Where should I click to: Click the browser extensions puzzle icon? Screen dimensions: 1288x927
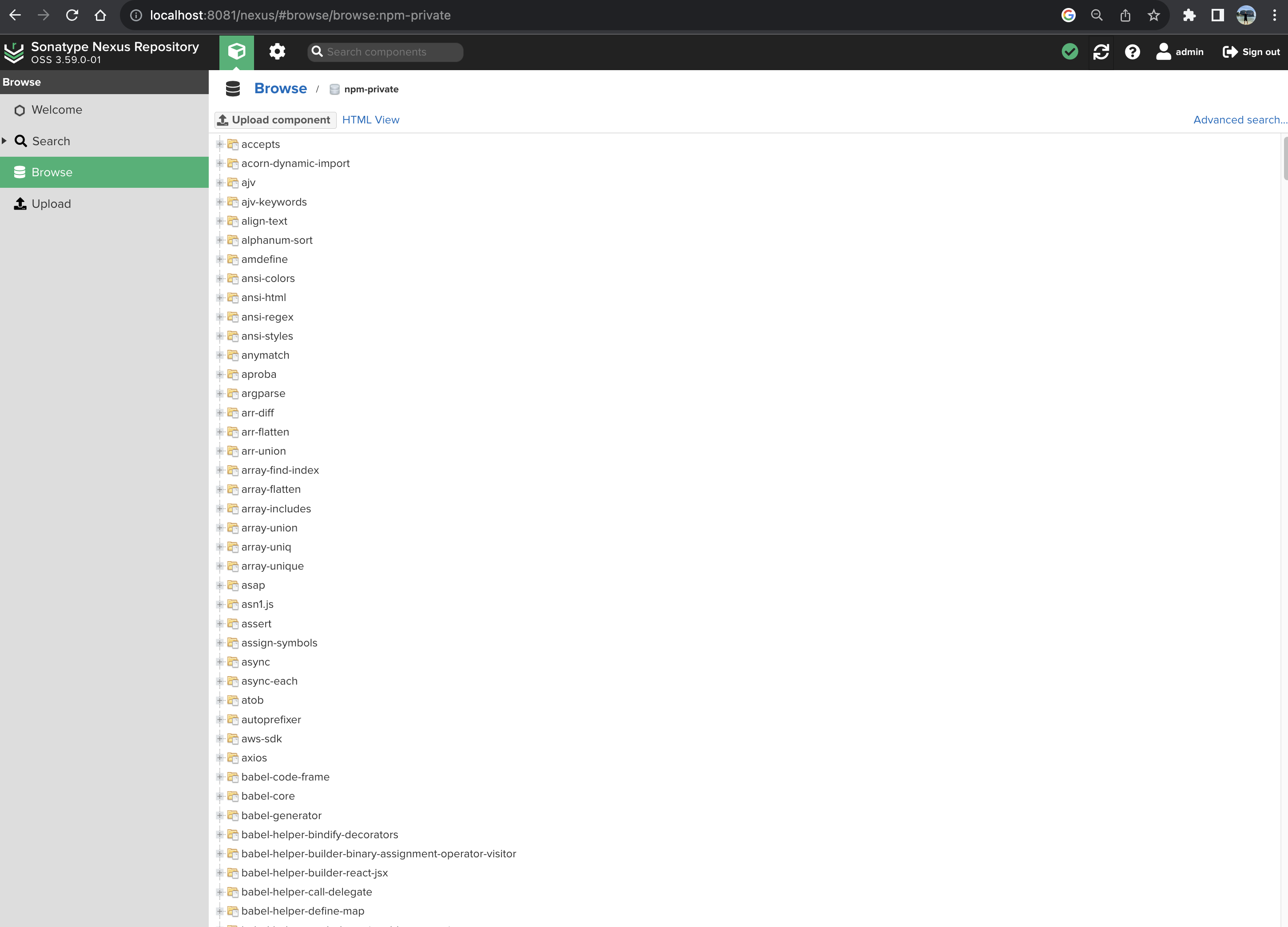pyautogui.click(x=1189, y=16)
